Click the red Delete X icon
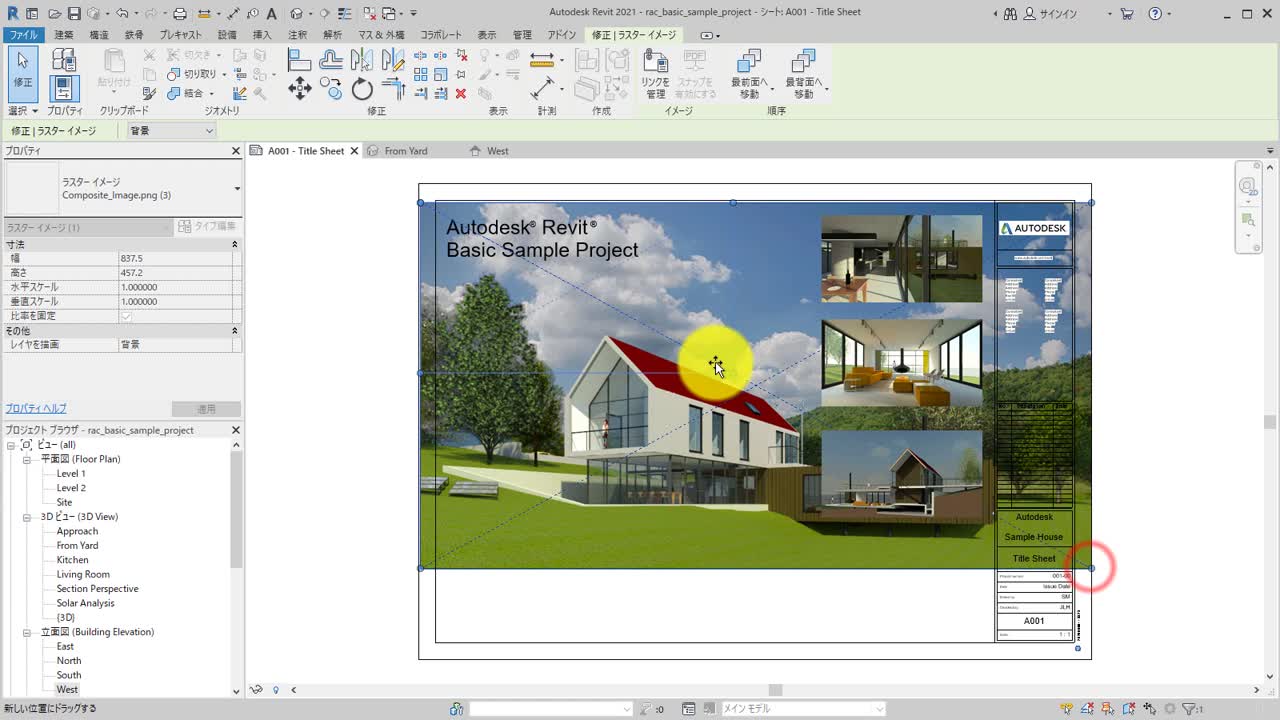Viewport: 1280px width, 720px height. [x=461, y=93]
